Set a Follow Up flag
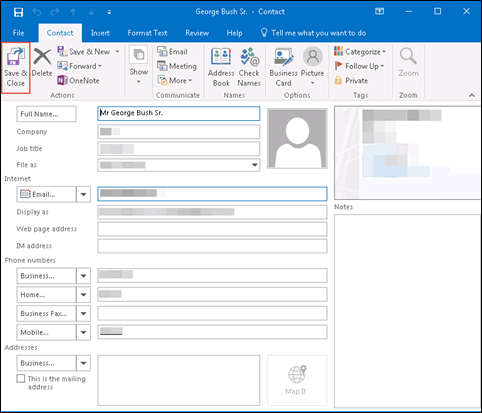The height and width of the screenshot is (413, 482). [x=359, y=66]
